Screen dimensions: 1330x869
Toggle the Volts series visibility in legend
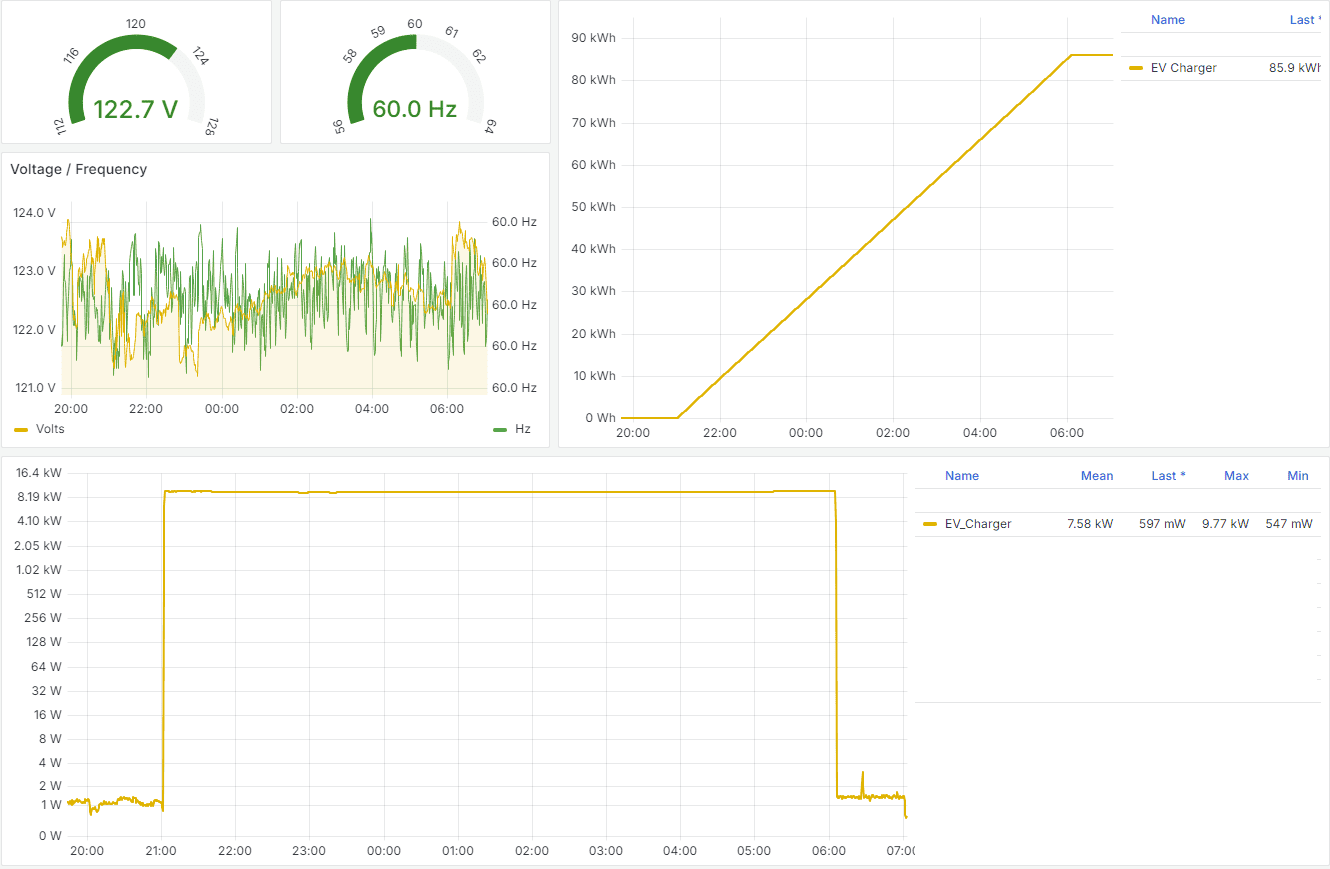[x=50, y=429]
